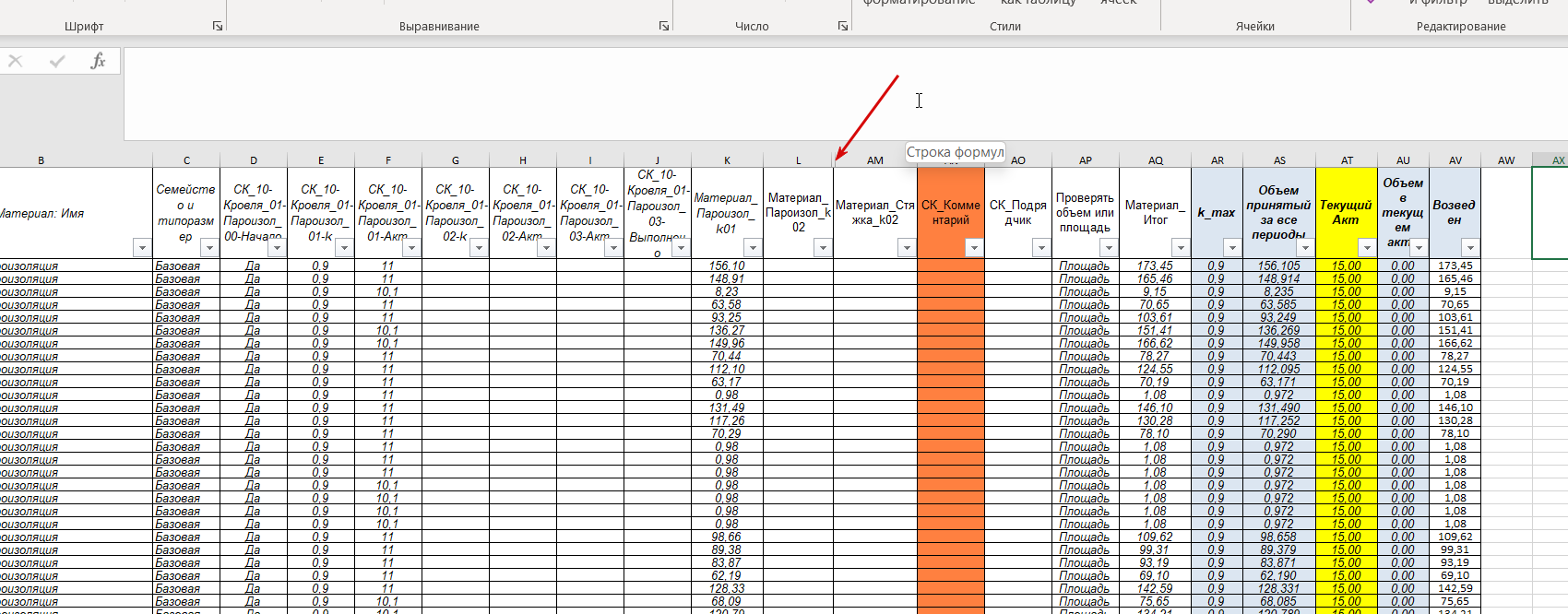Select column K by its header letter
1568x614 pixels.
point(728,160)
